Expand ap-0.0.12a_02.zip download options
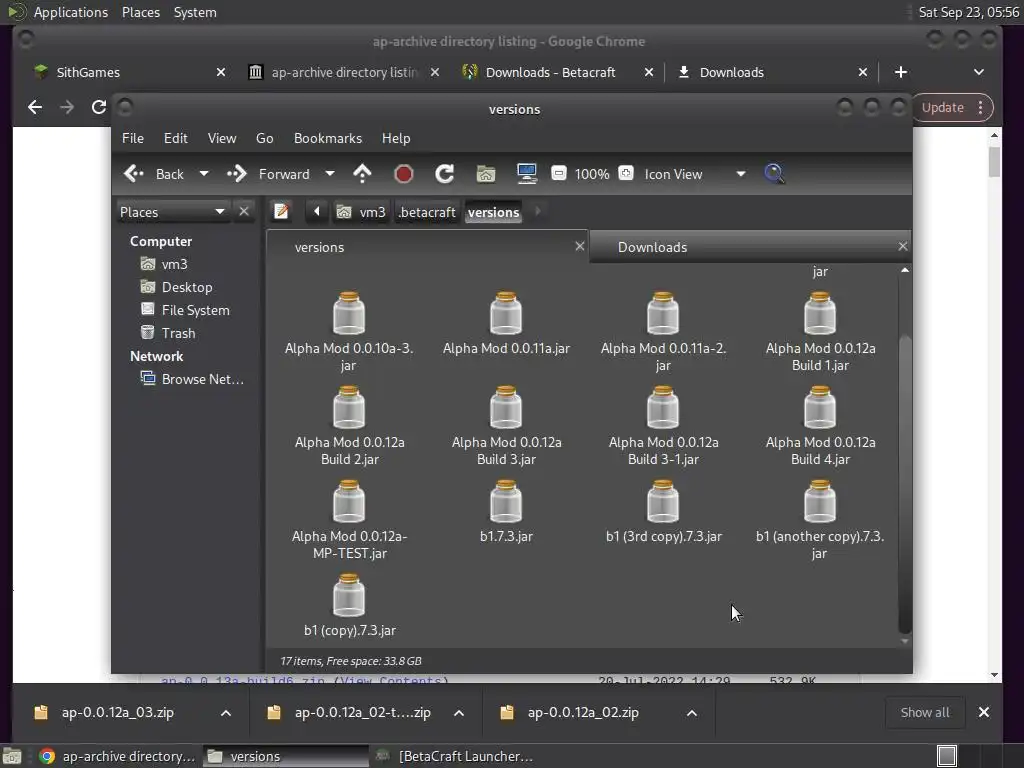1024x768 pixels. click(x=692, y=712)
